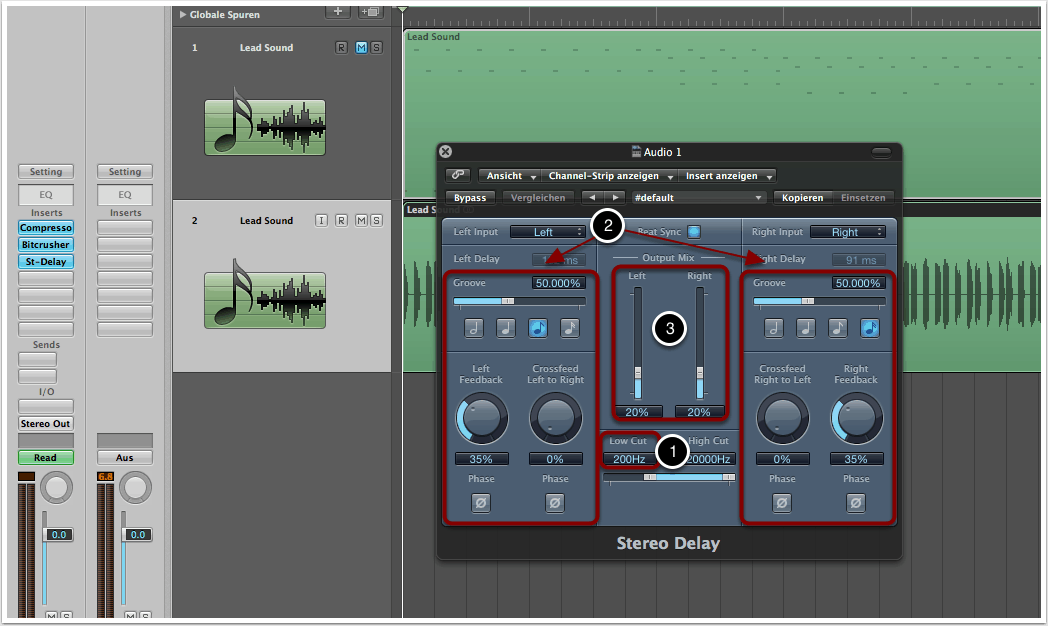The width and height of the screenshot is (1048, 626).
Task: Unmute track 1 Lead Sound
Action: click(x=361, y=48)
